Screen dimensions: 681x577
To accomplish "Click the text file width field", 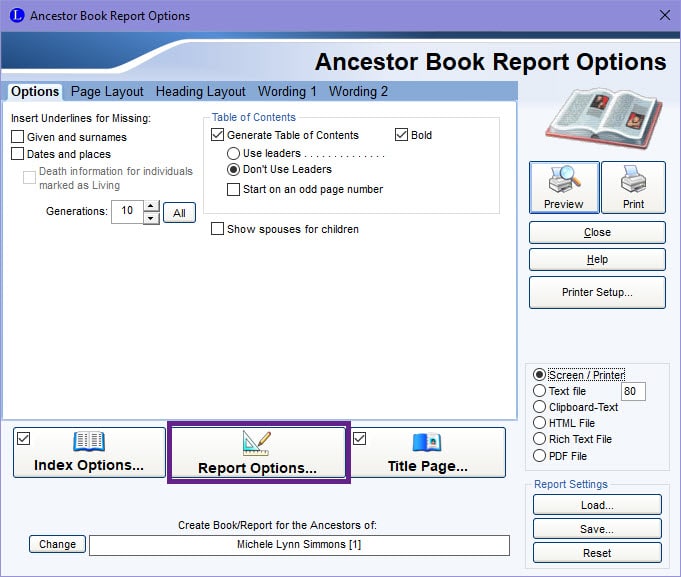I will pos(633,391).
